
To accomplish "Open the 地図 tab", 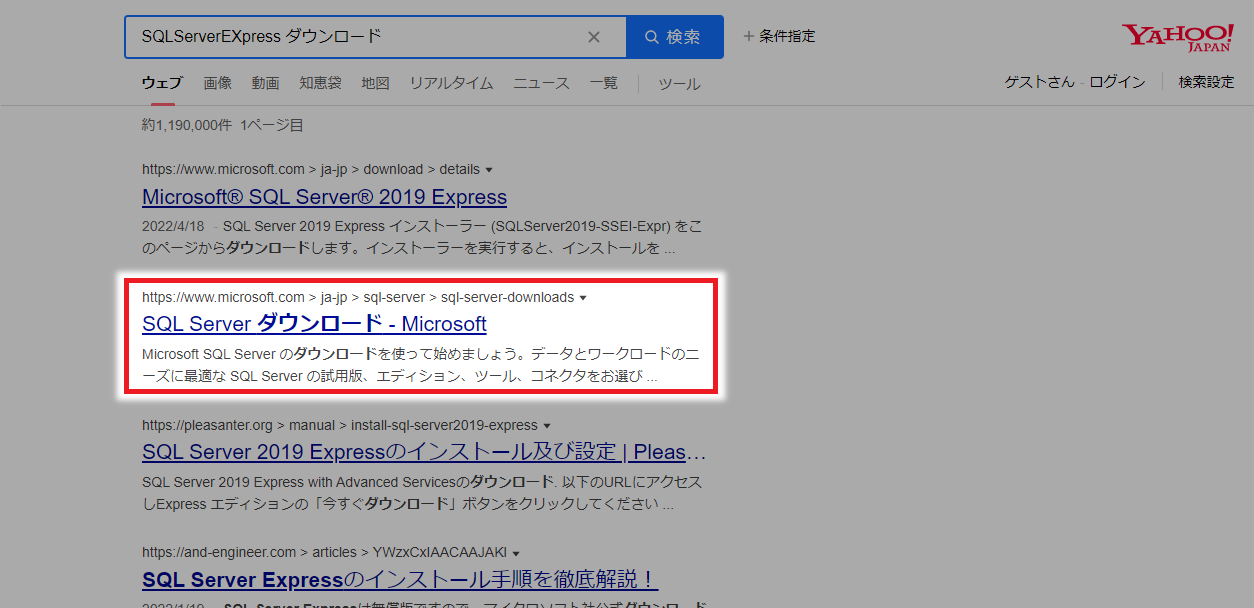I will pos(375,83).
